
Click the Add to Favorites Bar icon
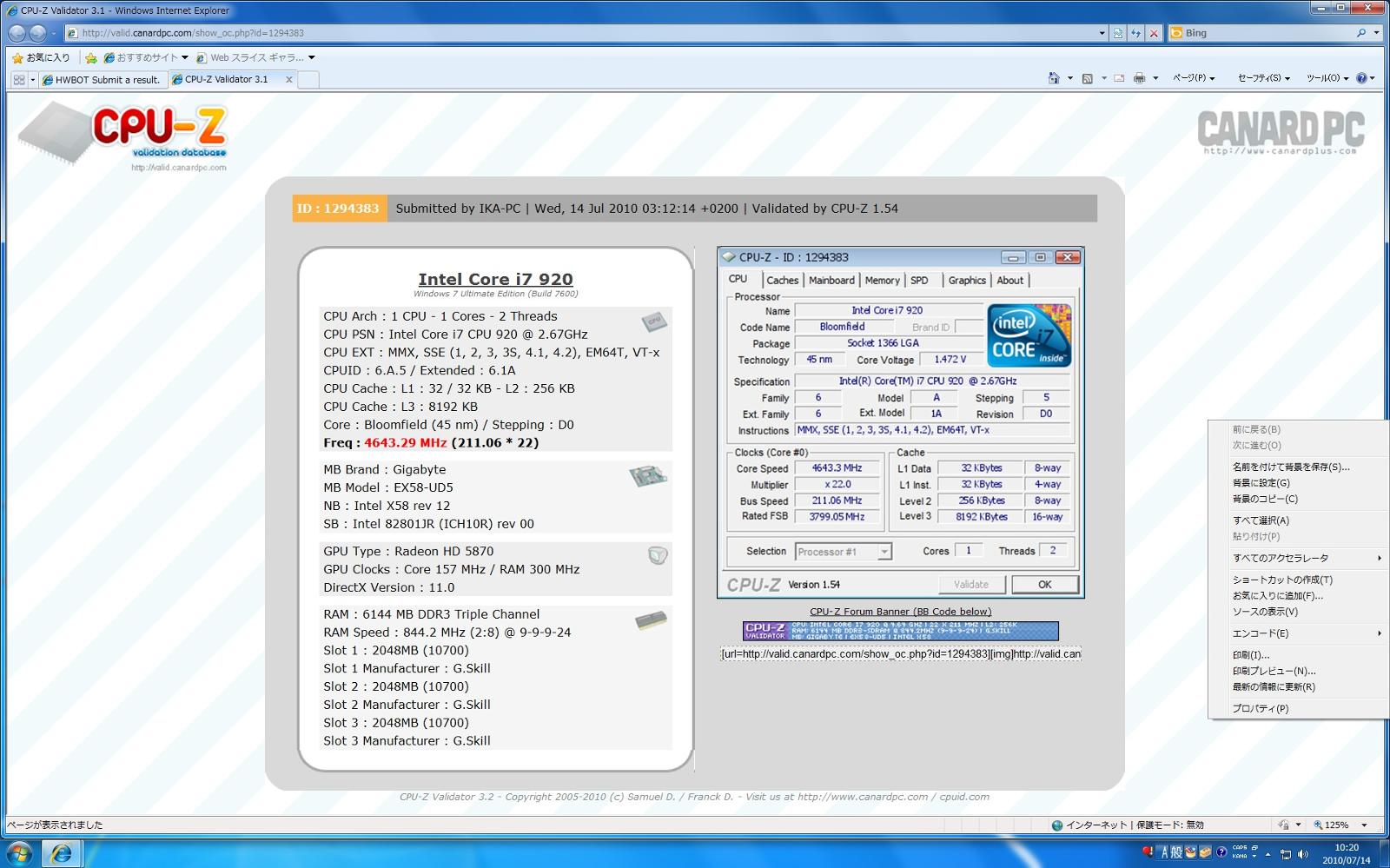(x=90, y=57)
